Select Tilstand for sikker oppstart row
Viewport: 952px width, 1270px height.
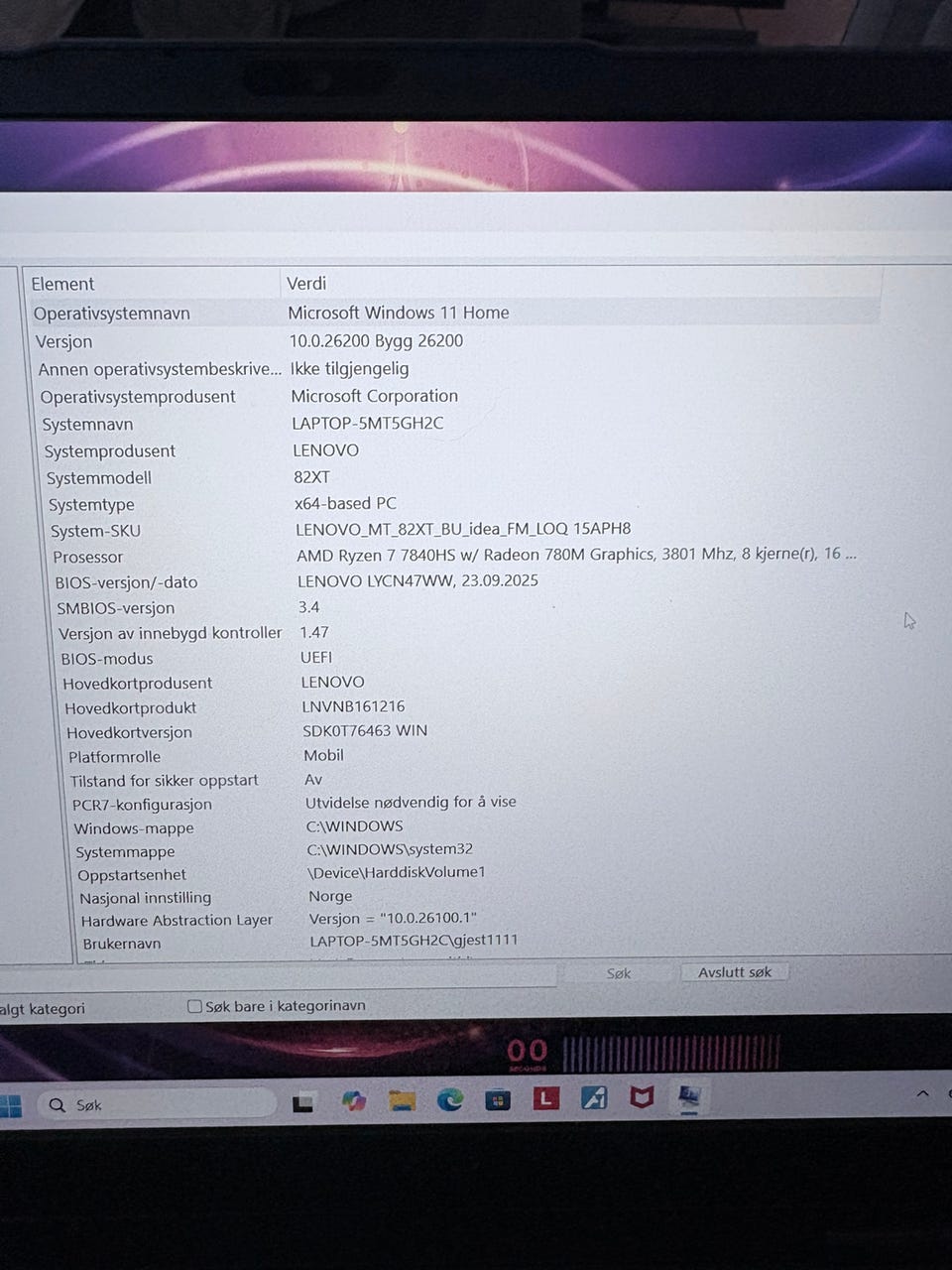(474, 780)
